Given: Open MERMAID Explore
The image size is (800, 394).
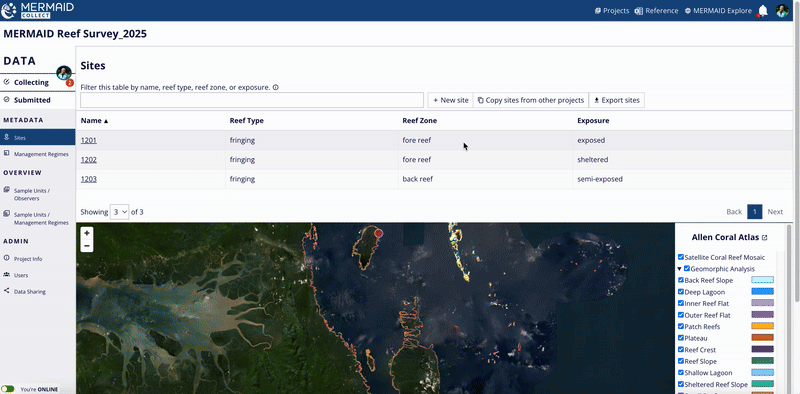Looking at the screenshot, I should pos(718,11).
